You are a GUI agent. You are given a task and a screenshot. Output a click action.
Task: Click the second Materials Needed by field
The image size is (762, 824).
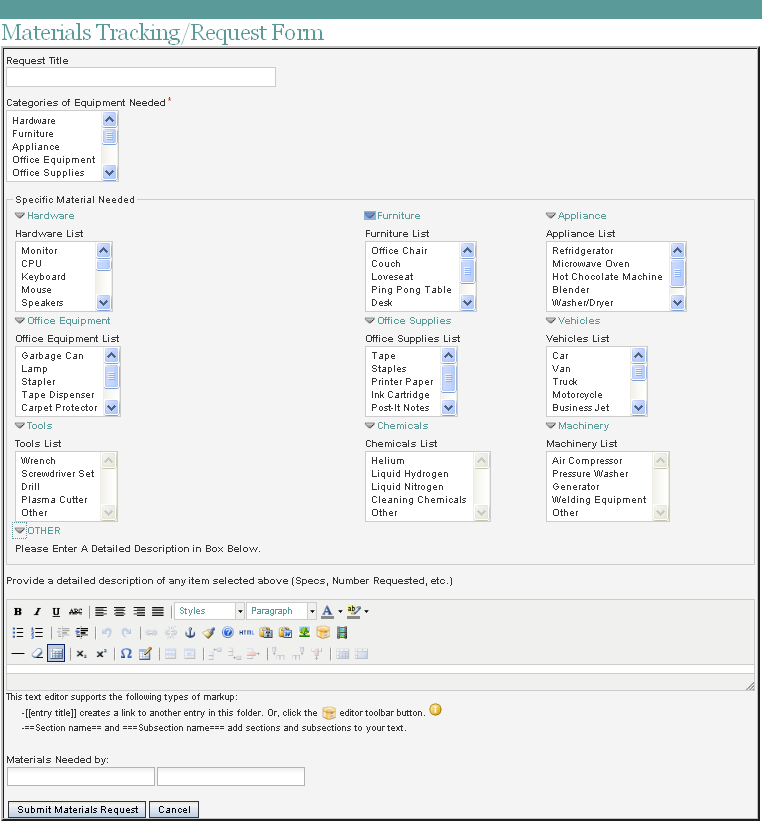tap(231, 776)
